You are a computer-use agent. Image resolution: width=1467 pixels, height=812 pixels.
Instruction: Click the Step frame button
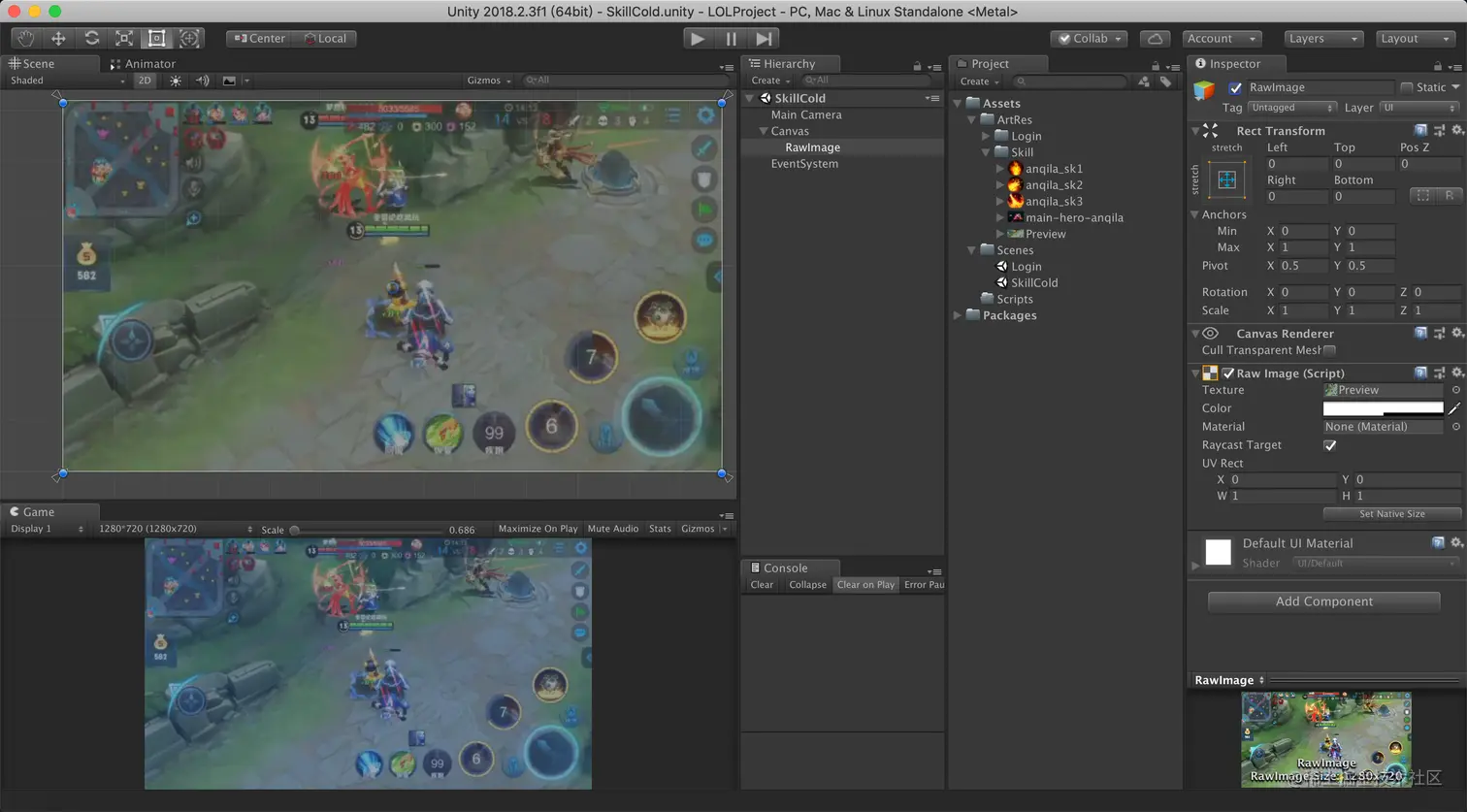pyautogui.click(x=765, y=39)
